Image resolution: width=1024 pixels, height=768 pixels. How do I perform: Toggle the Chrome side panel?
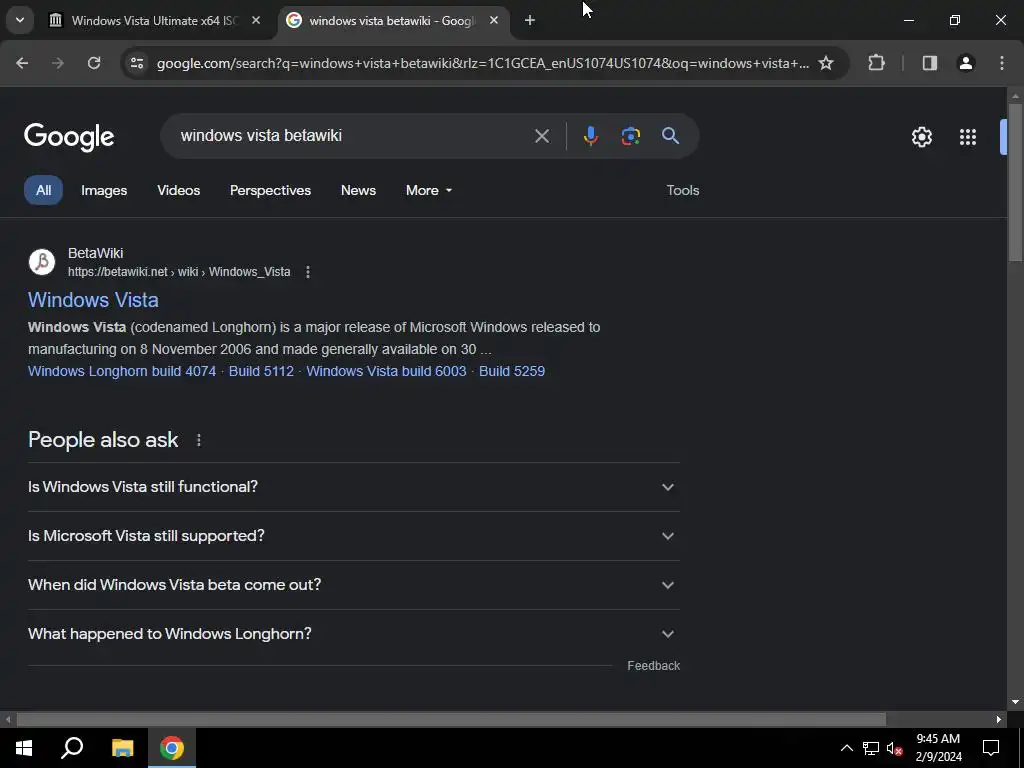(x=929, y=63)
